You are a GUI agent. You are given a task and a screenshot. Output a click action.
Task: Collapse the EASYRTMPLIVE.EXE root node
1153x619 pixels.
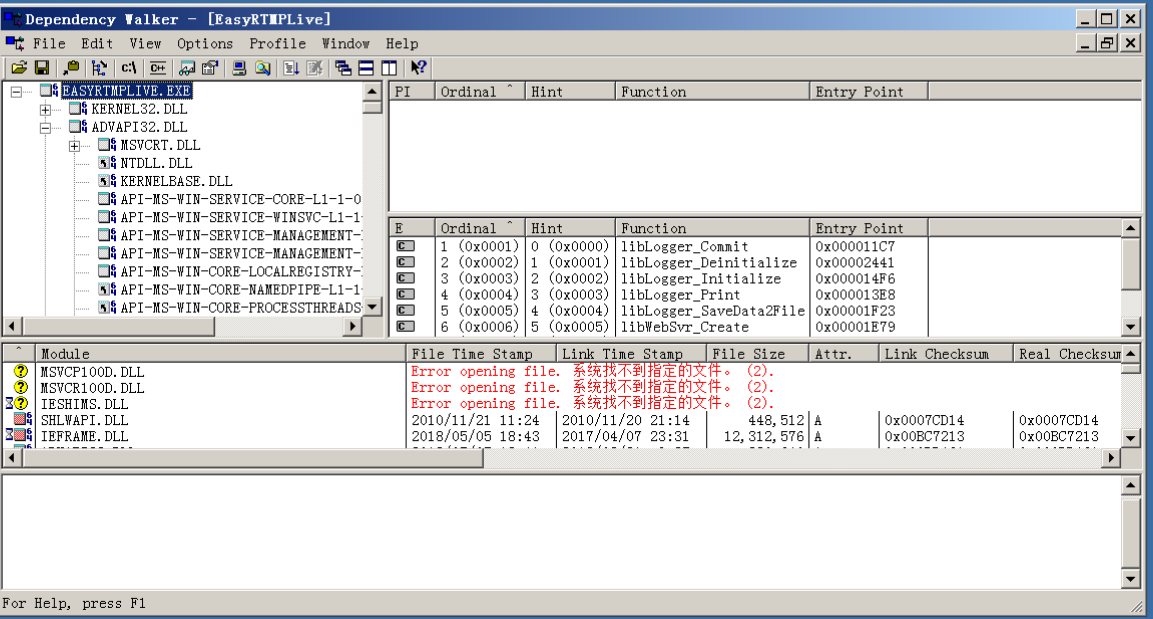pos(16,91)
